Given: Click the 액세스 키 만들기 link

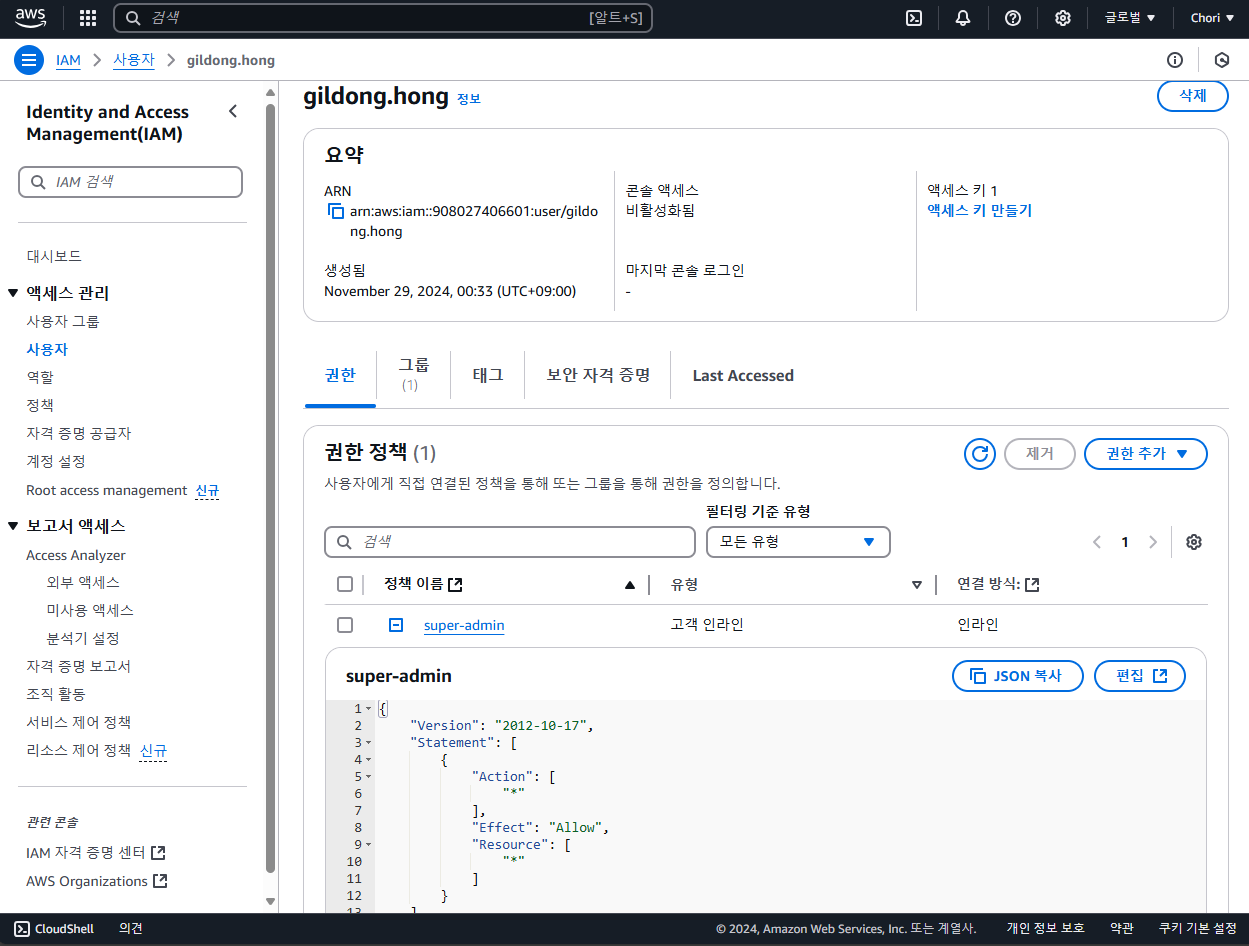Looking at the screenshot, I should (979, 211).
